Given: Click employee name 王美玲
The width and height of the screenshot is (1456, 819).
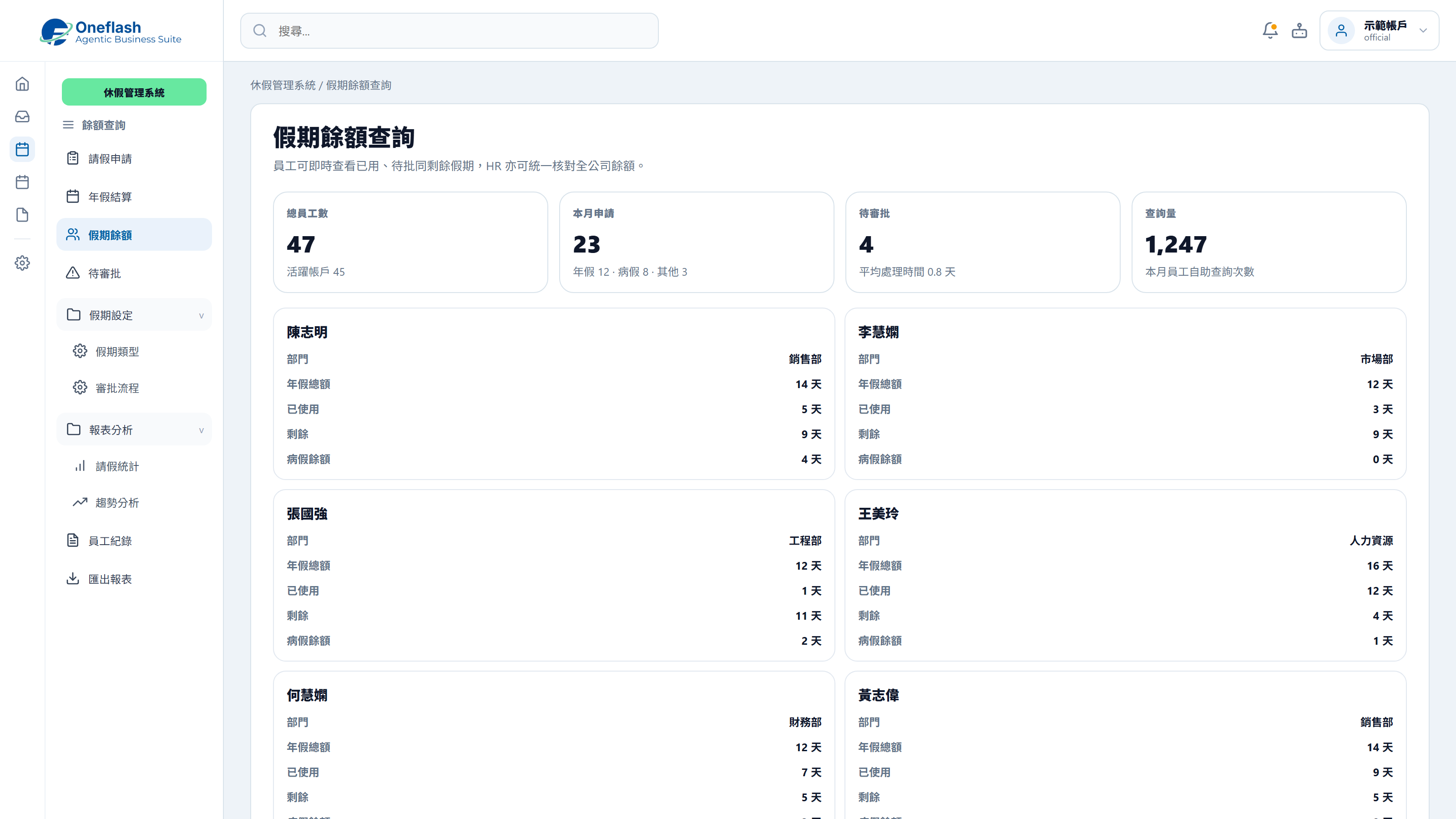Looking at the screenshot, I should tap(878, 513).
